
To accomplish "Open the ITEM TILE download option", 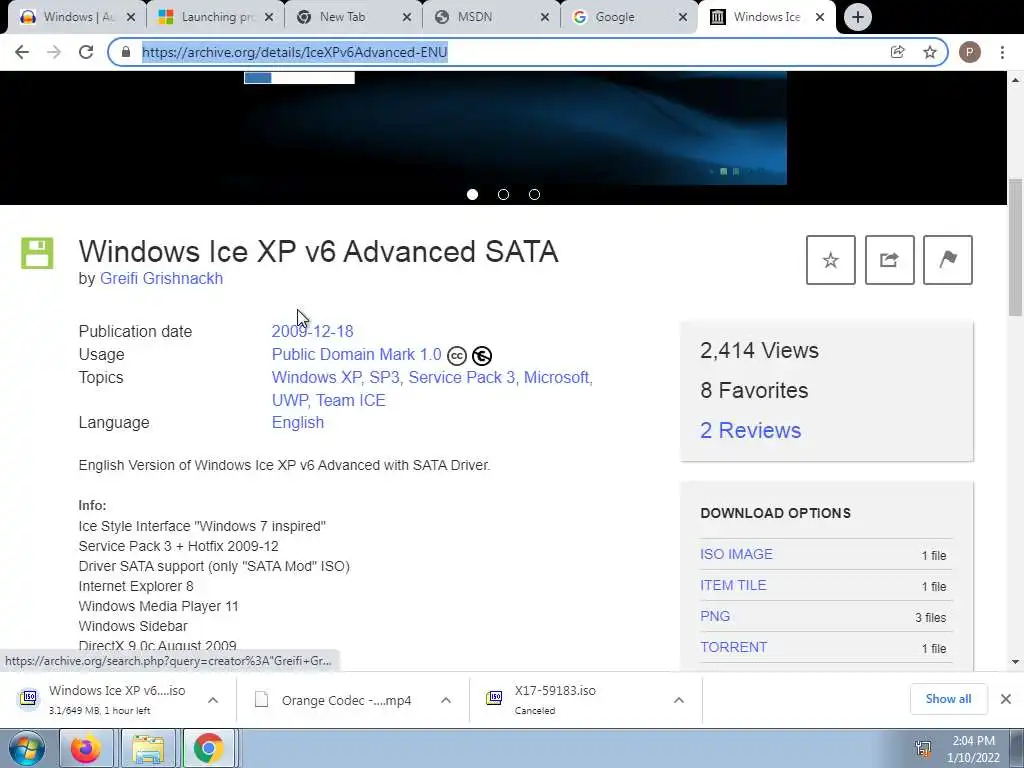I will coord(733,585).
